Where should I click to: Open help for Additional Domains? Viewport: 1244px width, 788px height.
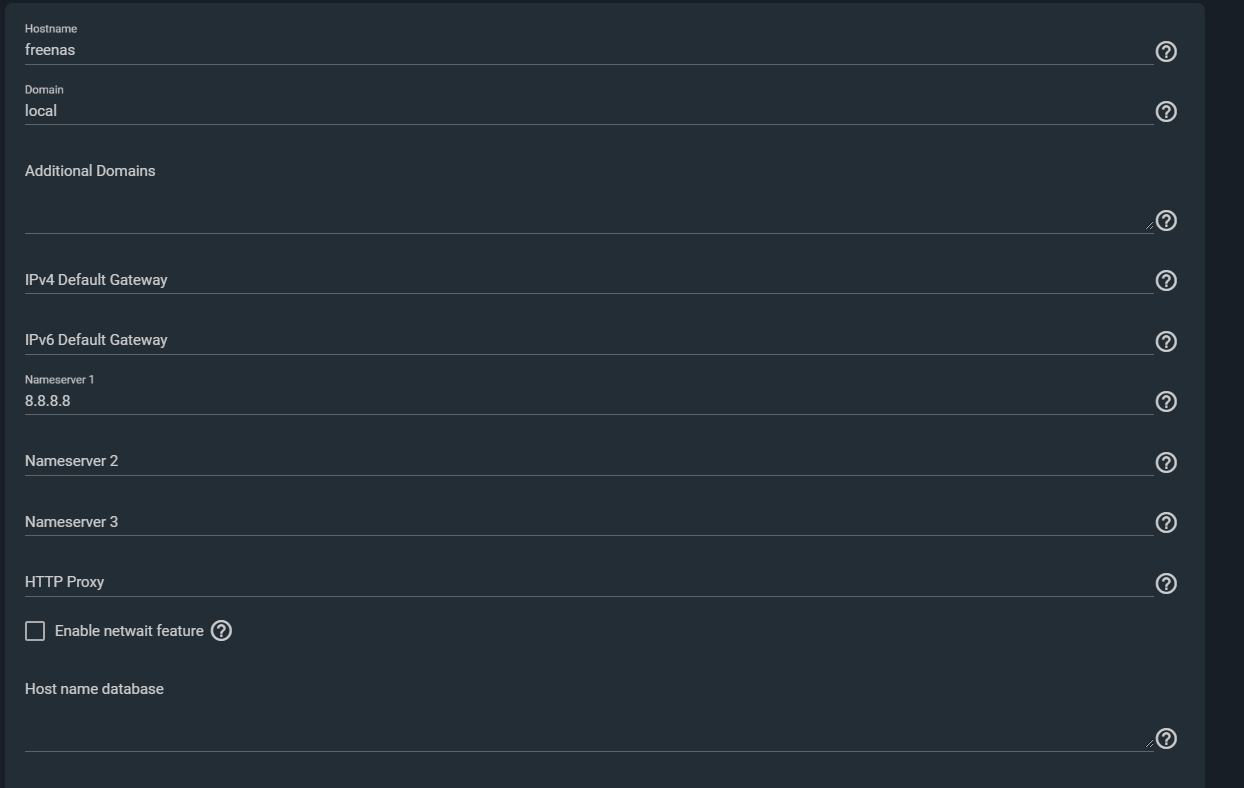pos(1166,221)
